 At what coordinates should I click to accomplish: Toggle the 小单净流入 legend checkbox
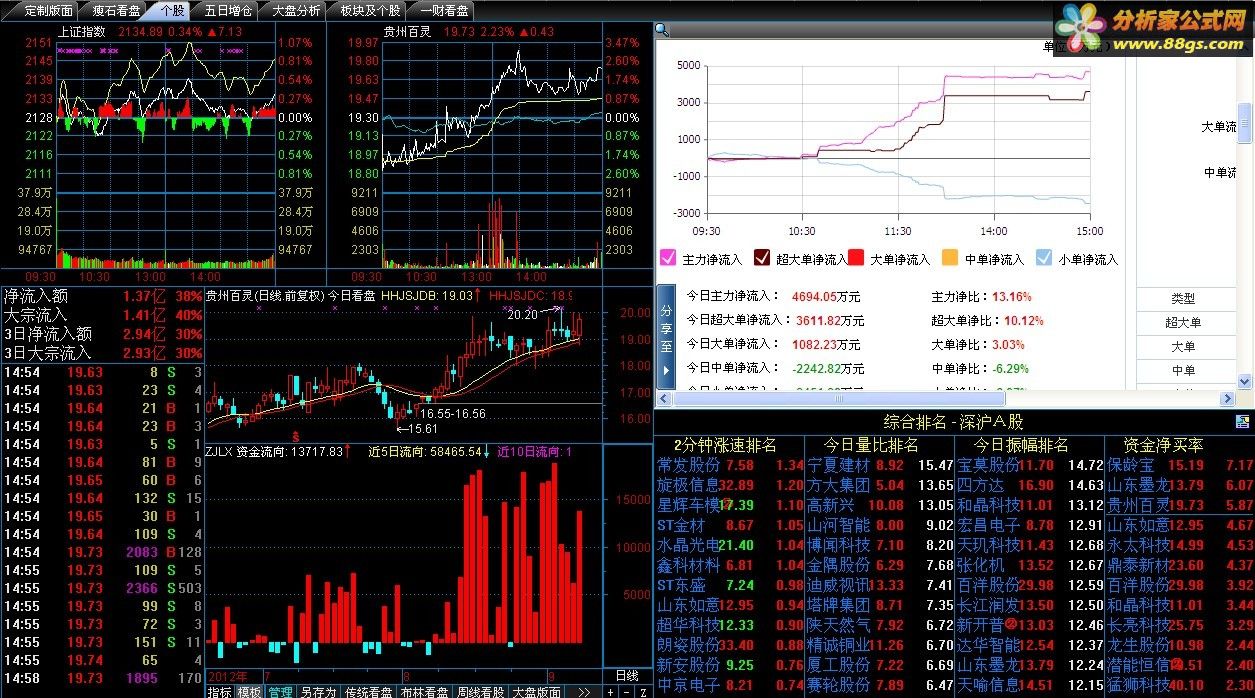1044,258
